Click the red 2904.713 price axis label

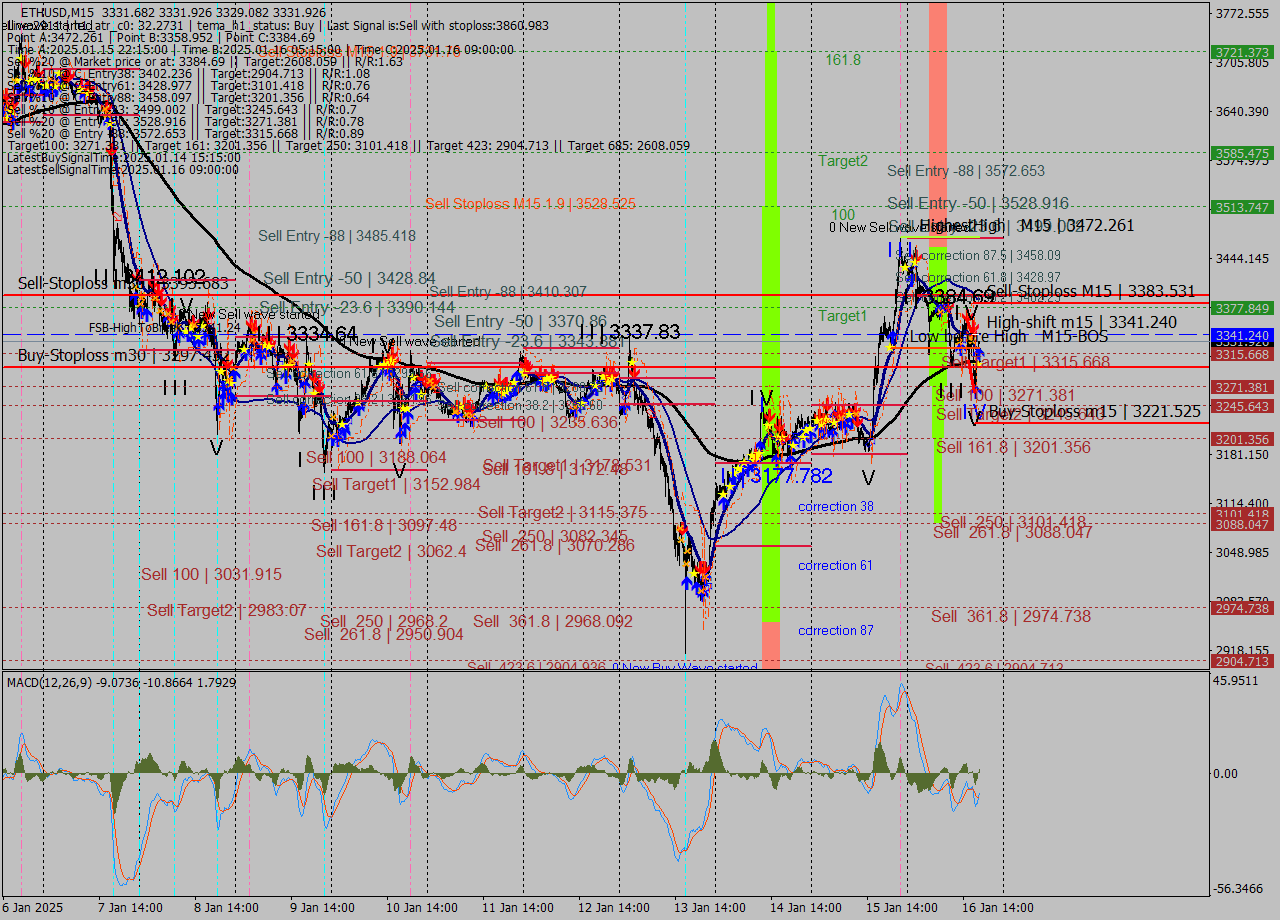tap(1241, 661)
